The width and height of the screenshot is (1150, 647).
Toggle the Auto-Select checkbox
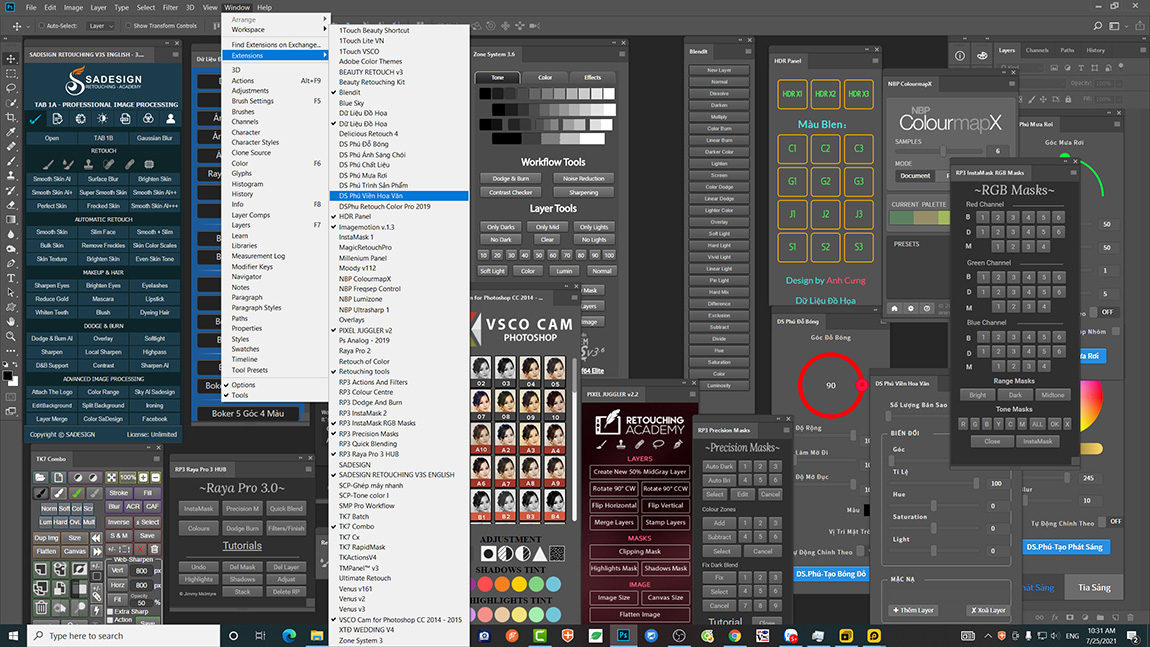pos(42,26)
